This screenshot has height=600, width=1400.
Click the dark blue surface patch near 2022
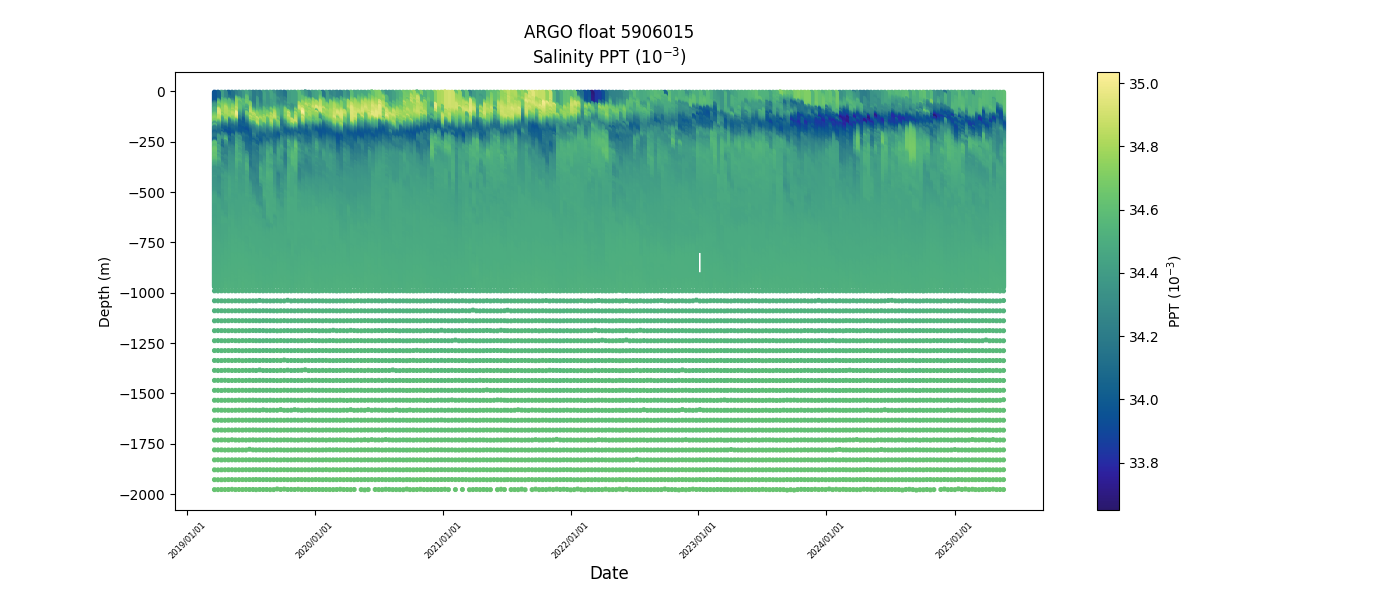(594, 96)
